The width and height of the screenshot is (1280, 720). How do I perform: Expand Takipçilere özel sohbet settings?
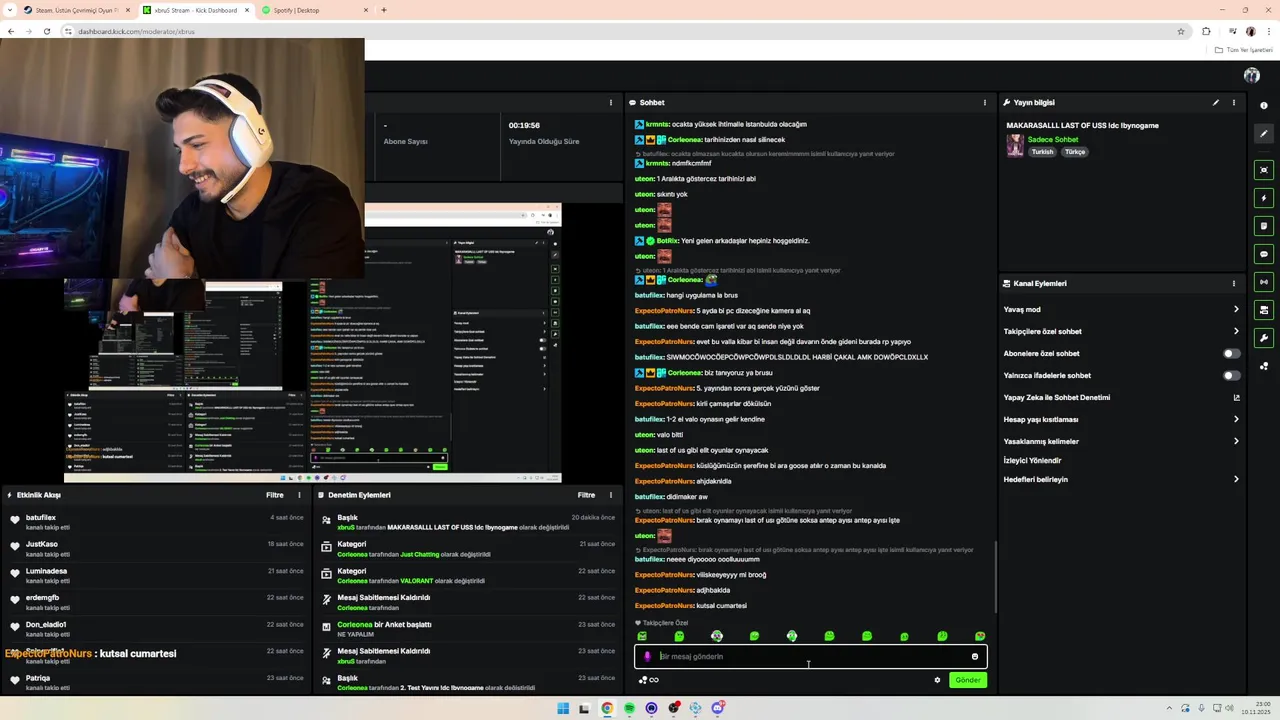point(1236,331)
